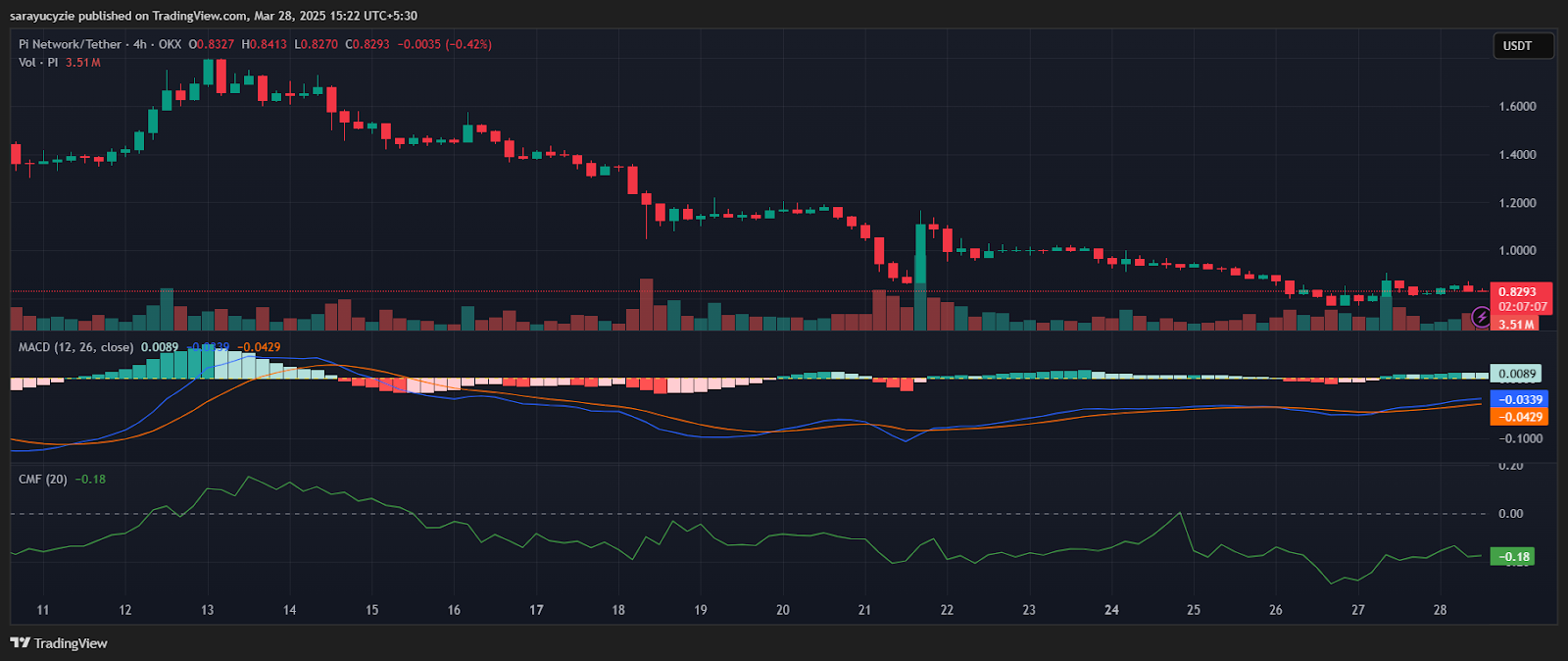Viewport: 1568px width, 661px height.
Task: Click the Vol · PI volume legend
Action: pyautogui.click(x=38, y=62)
